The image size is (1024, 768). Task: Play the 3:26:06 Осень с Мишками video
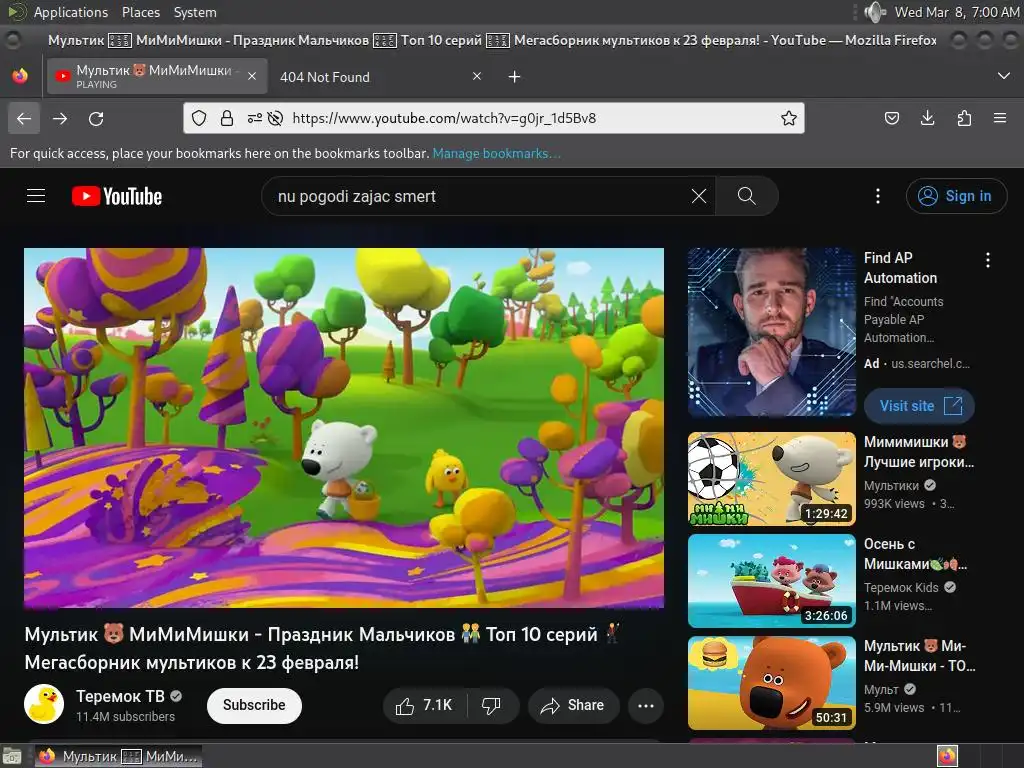[771, 581]
